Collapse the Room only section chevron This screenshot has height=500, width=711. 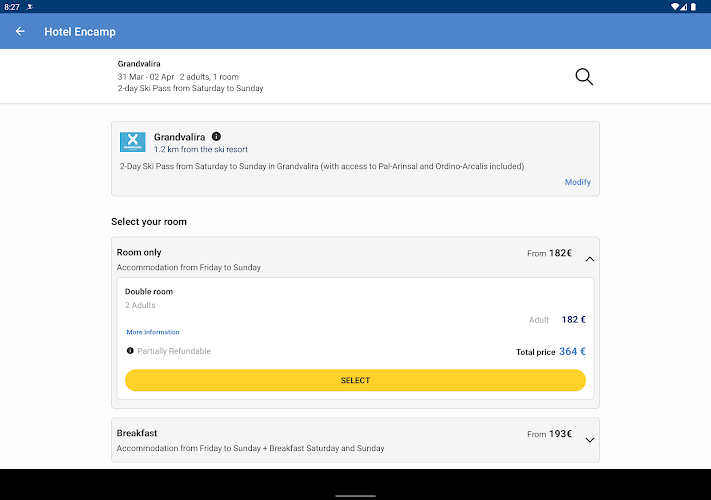click(x=589, y=259)
